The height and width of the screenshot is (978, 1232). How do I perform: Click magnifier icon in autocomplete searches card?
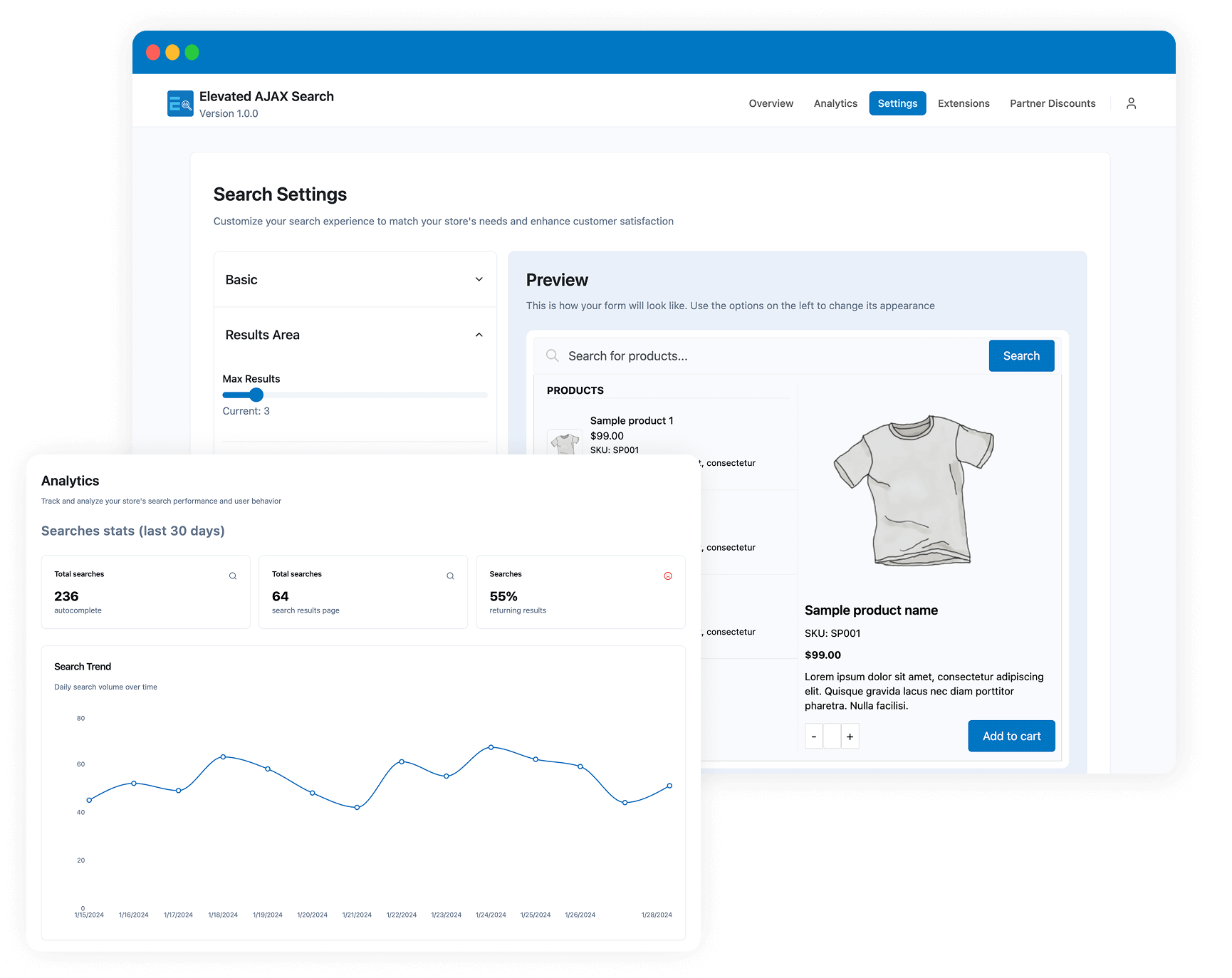[233, 576]
